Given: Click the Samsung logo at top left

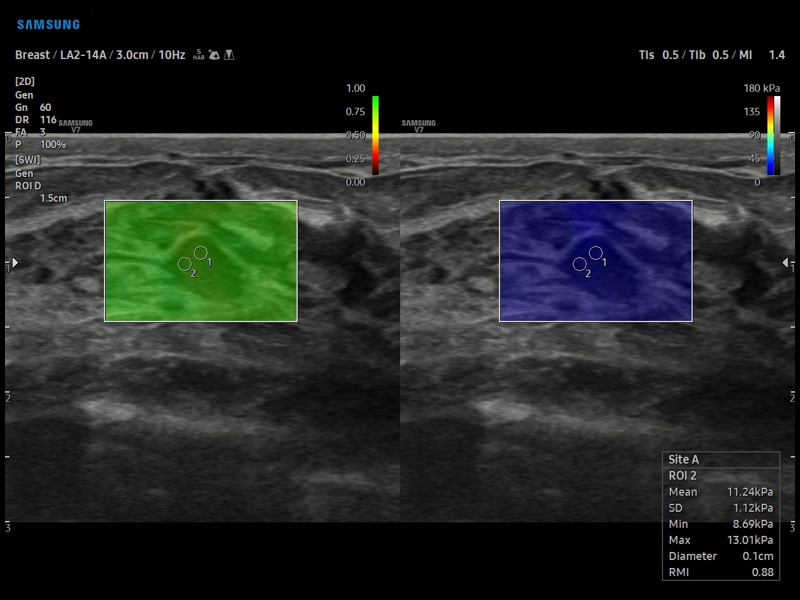Looking at the screenshot, I should point(48,24).
